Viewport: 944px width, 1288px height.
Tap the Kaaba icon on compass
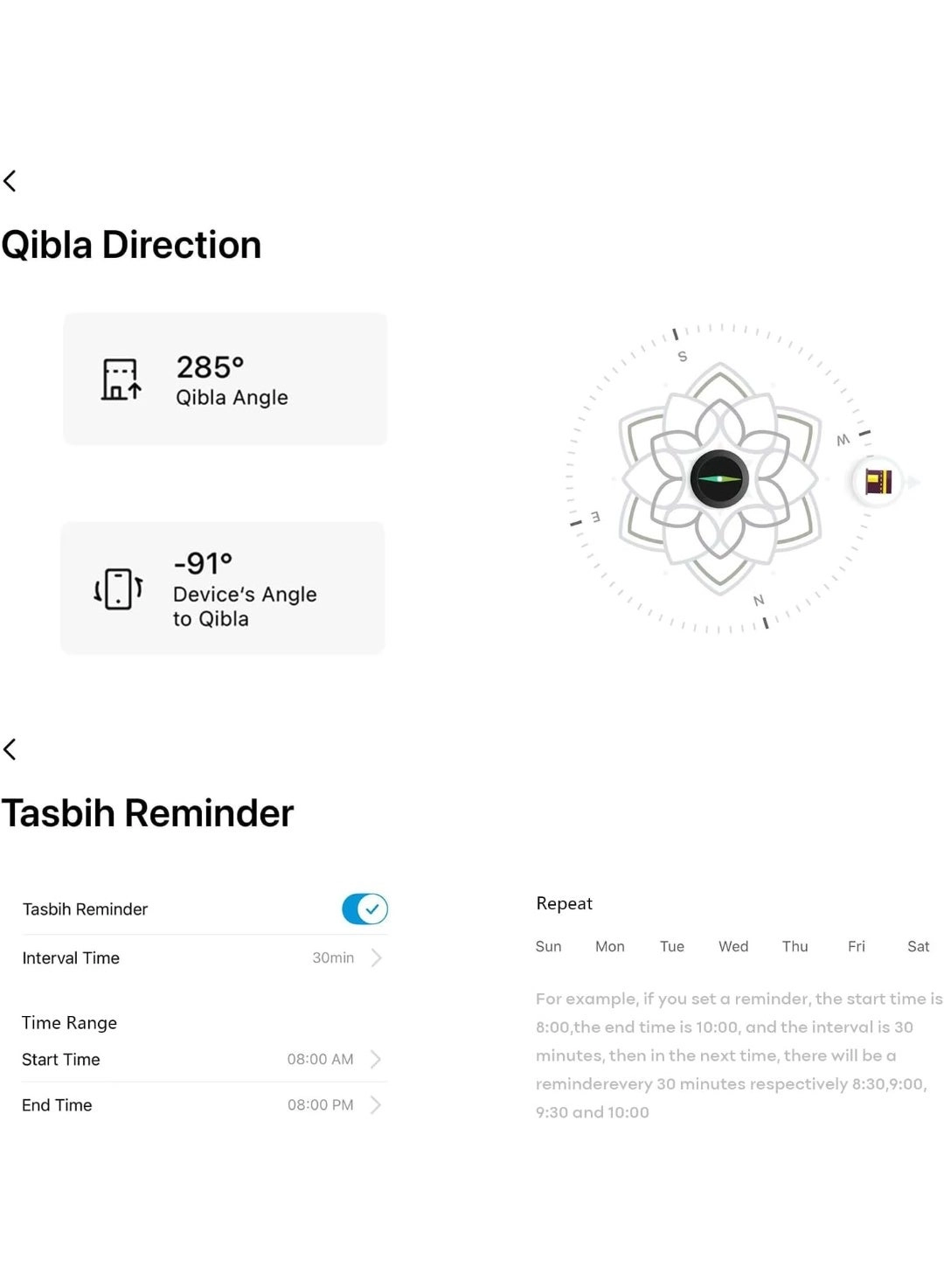pyautogui.click(x=878, y=482)
